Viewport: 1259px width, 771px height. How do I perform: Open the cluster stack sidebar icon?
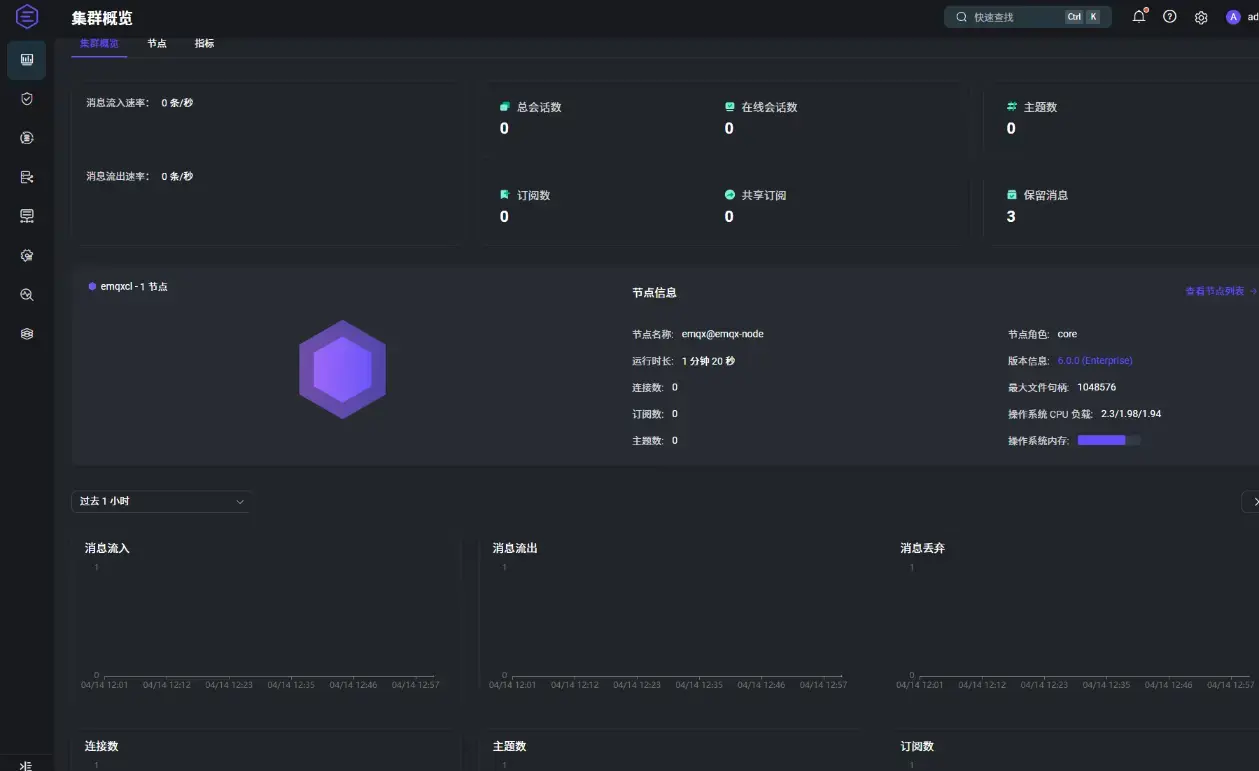point(27,334)
